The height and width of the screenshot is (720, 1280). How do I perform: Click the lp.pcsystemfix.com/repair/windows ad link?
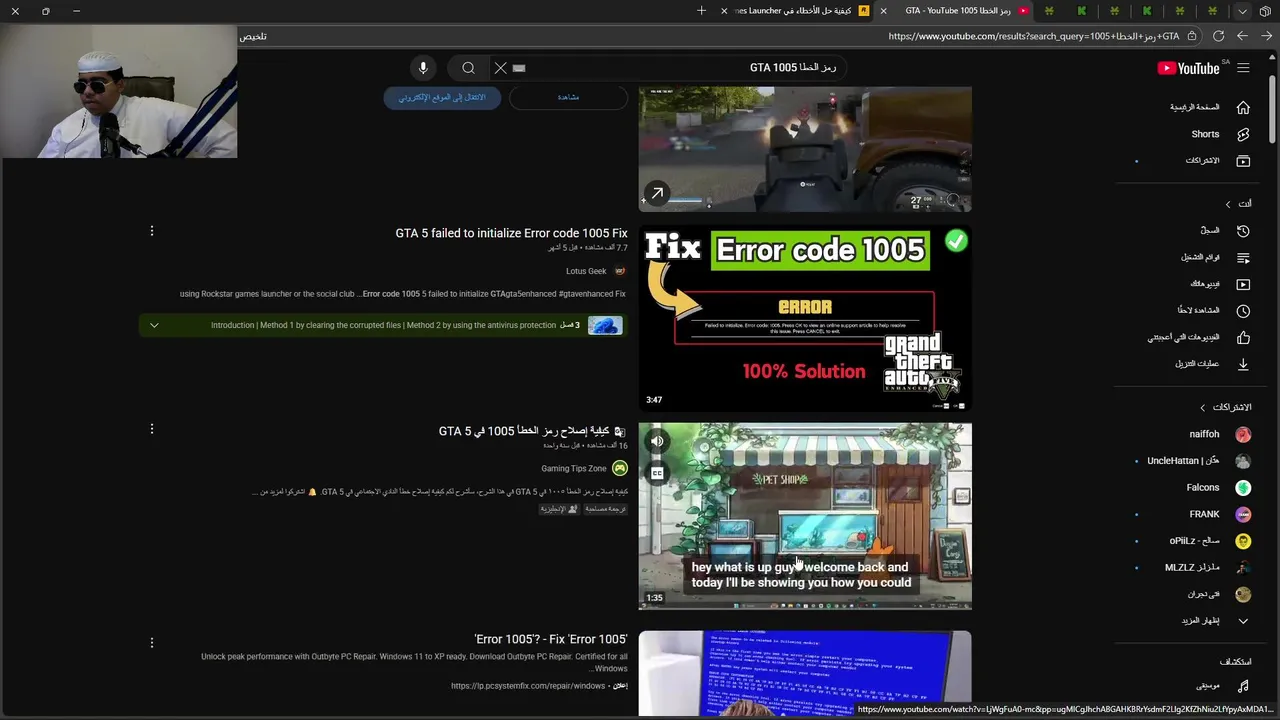point(528,686)
